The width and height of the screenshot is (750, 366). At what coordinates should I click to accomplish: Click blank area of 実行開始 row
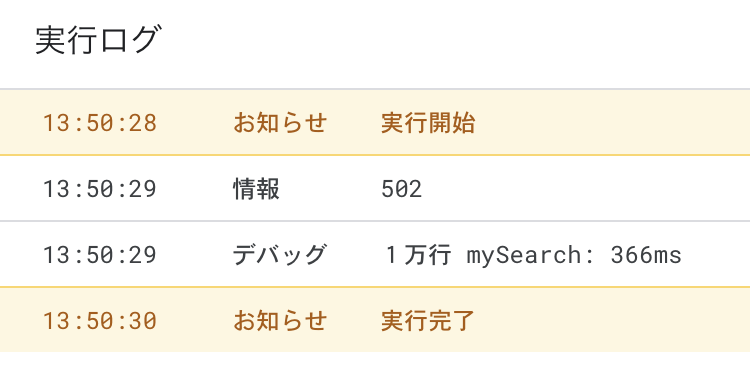[x=612, y=122]
